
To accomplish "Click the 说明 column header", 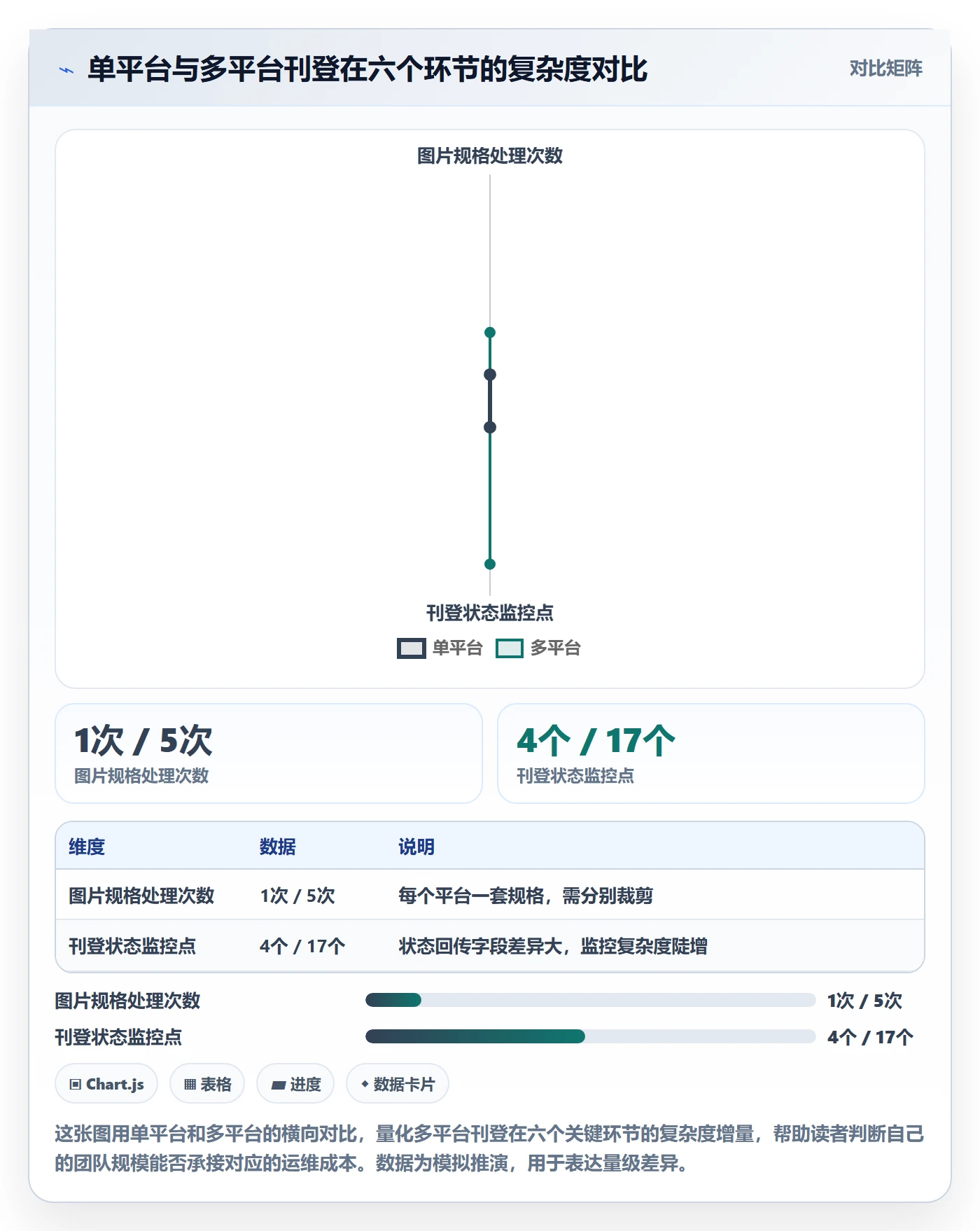I will 416,847.
